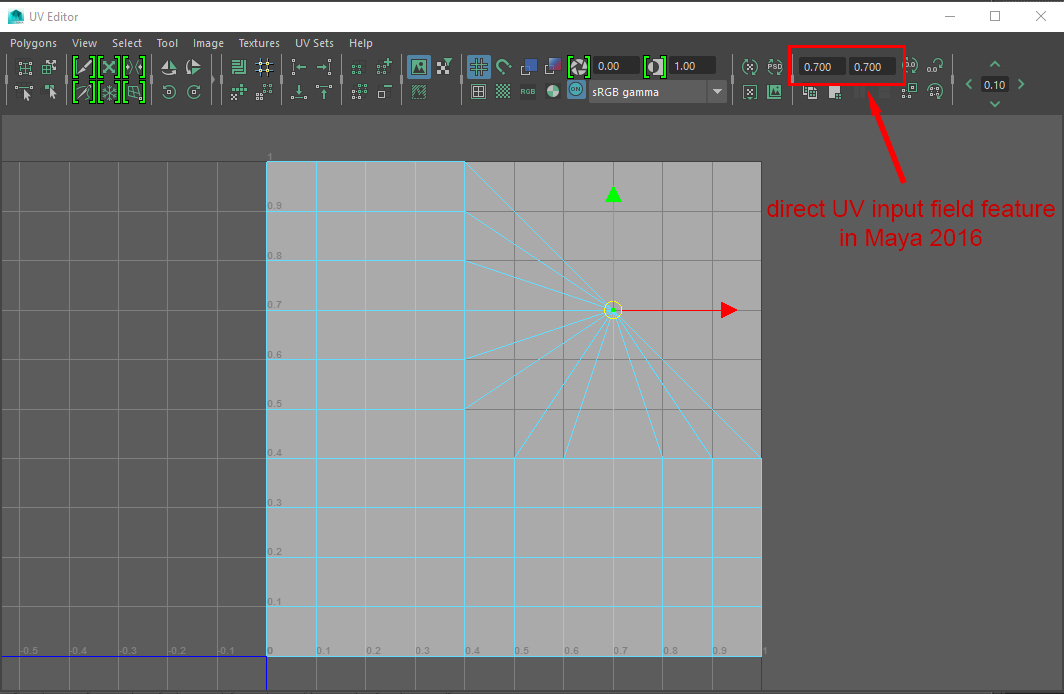Open the Help menu
The height and width of the screenshot is (694, 1064).
(361, 43)
